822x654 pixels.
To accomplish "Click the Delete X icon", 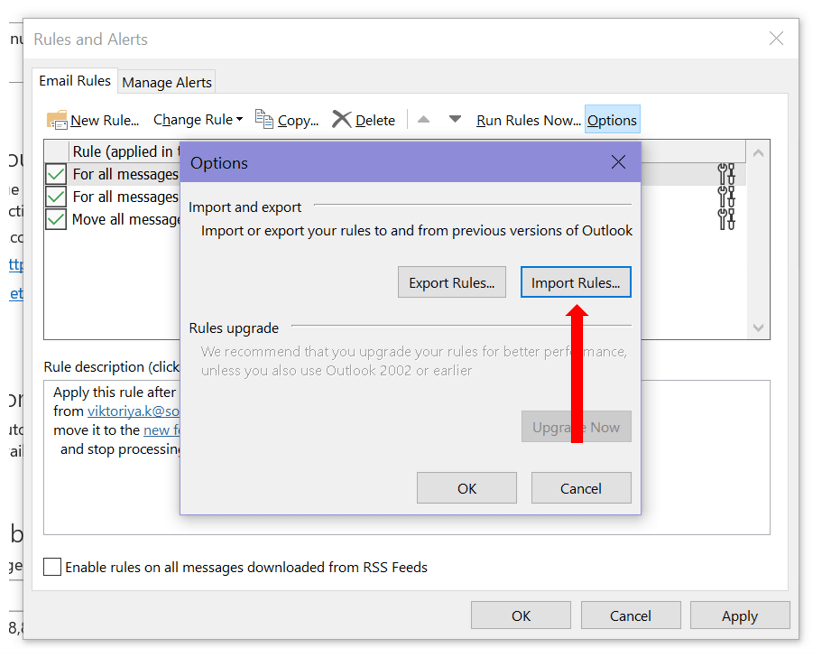I will (x=342, y=120).
